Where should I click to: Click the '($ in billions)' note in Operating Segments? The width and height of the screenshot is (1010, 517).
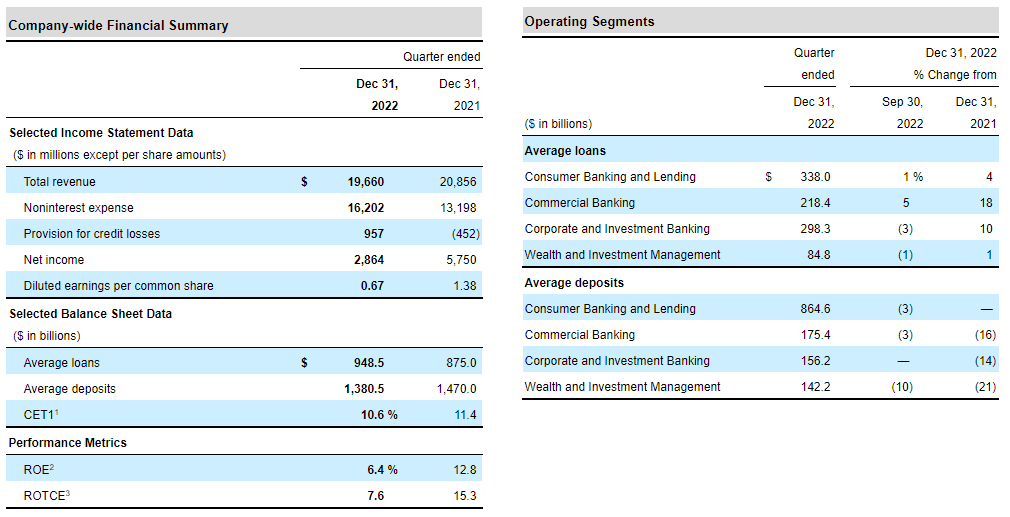coord(558,124)
